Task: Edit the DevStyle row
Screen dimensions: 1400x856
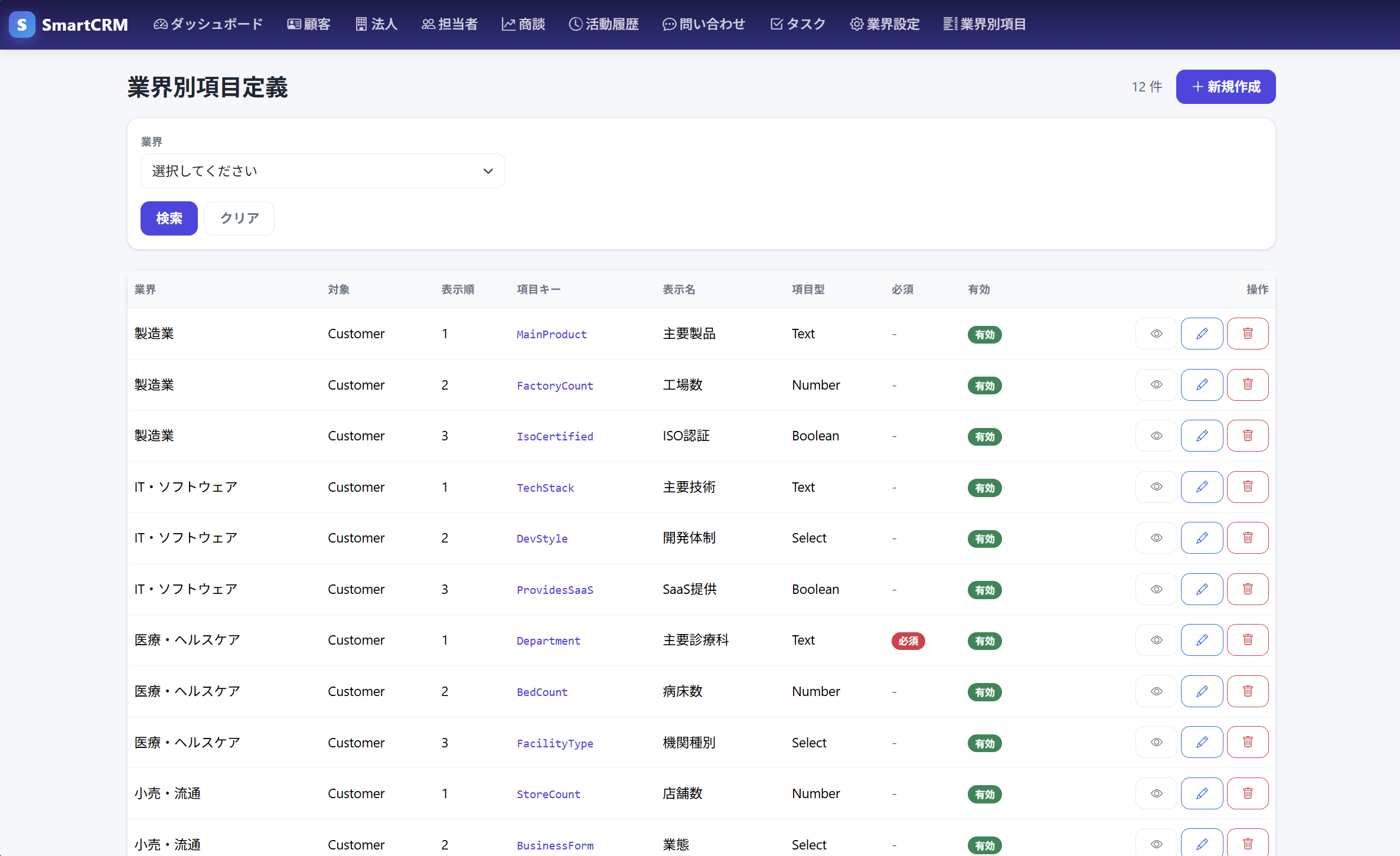Action: [x=1202, y=538]
